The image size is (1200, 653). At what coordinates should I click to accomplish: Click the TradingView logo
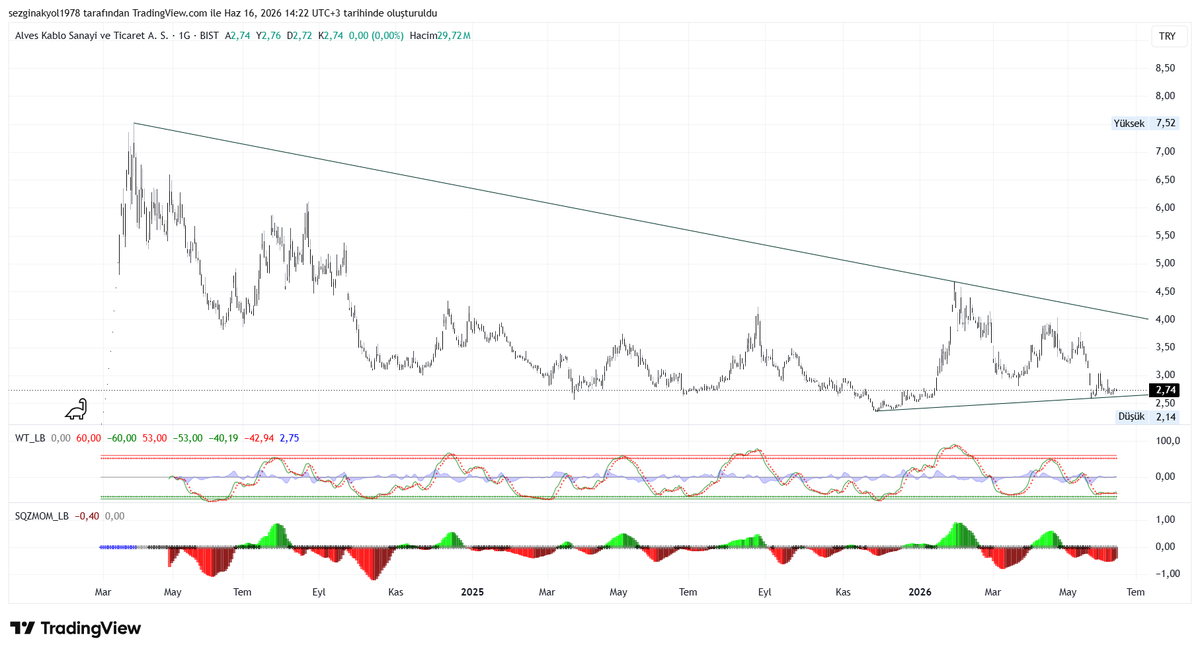click(x=76, y=628)
